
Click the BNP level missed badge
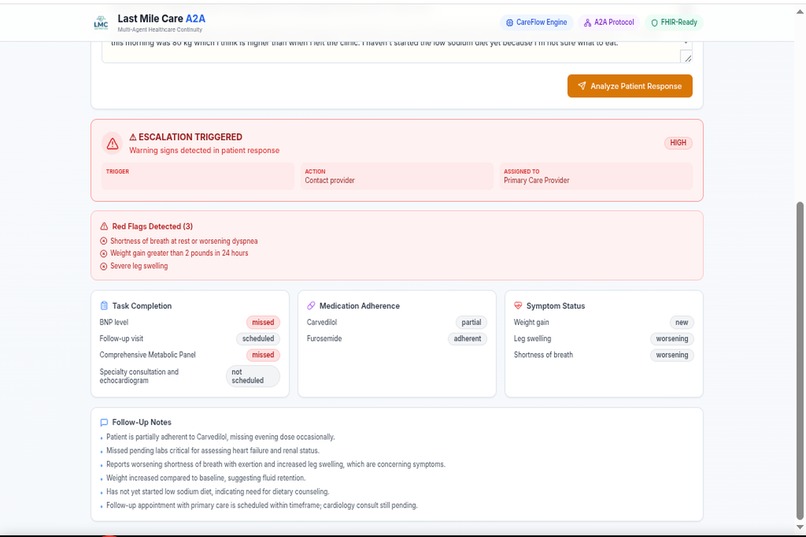tap(263, 322)
